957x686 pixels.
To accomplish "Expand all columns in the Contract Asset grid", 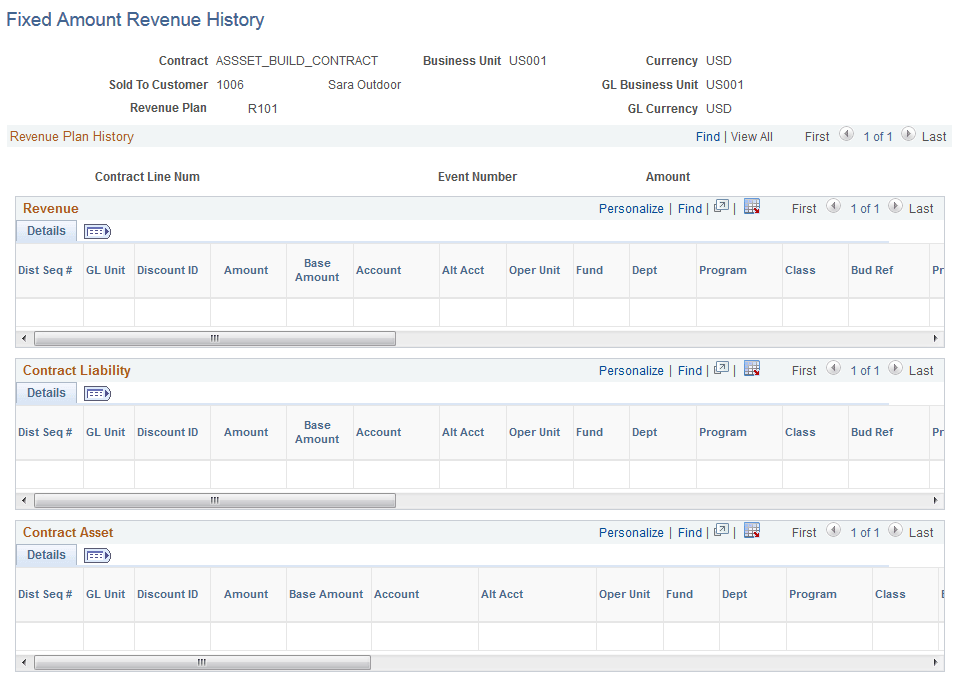I will click(96, 555).
